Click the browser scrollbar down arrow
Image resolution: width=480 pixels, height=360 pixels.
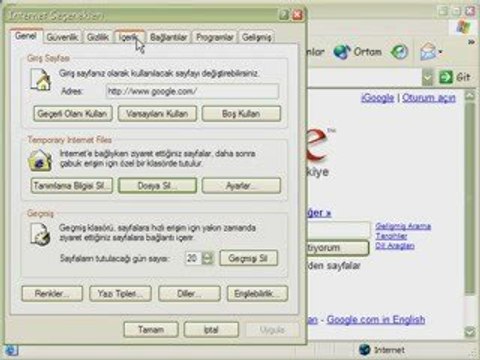(x=470, y=332)
